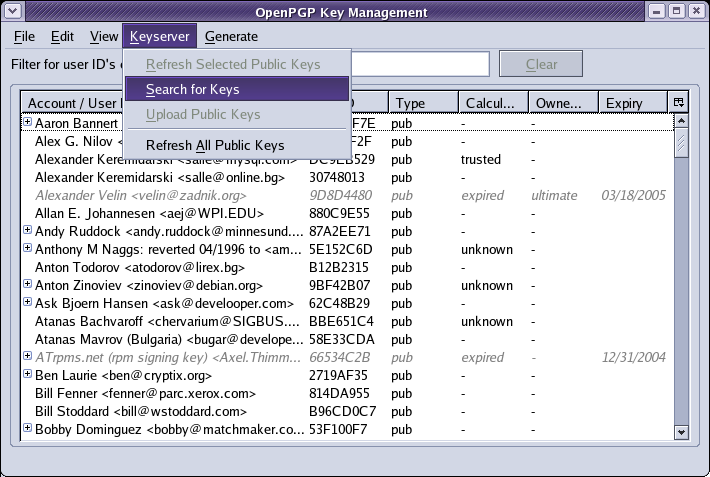Screen dimensions: 710x477
Task: Click the 'trusted' calculated trust value
Action: coord(481,159)
